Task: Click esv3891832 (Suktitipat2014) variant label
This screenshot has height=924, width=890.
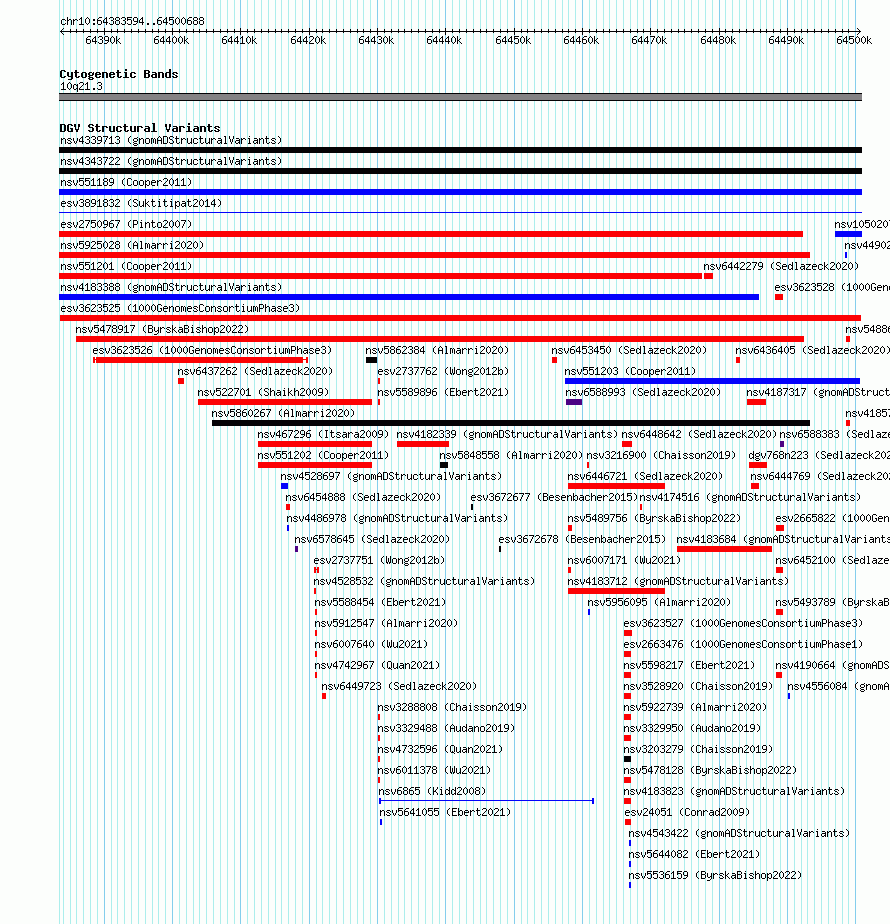Action: tap(141, 203)
